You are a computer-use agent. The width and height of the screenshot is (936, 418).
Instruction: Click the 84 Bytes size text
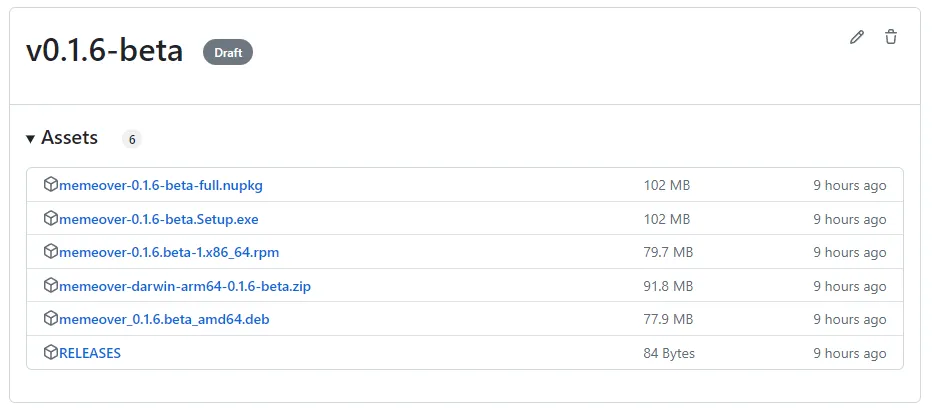pyautogui.click(x=669, y=353)
